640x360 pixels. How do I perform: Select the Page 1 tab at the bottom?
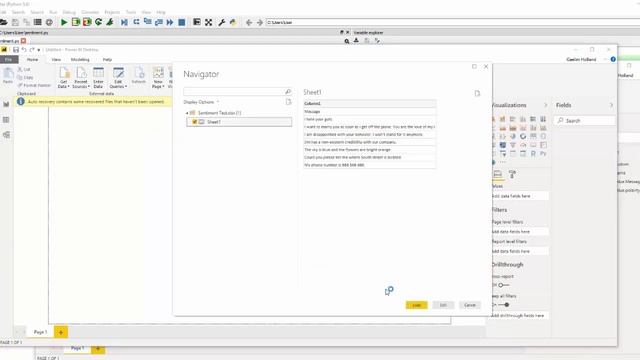(40, 332)
